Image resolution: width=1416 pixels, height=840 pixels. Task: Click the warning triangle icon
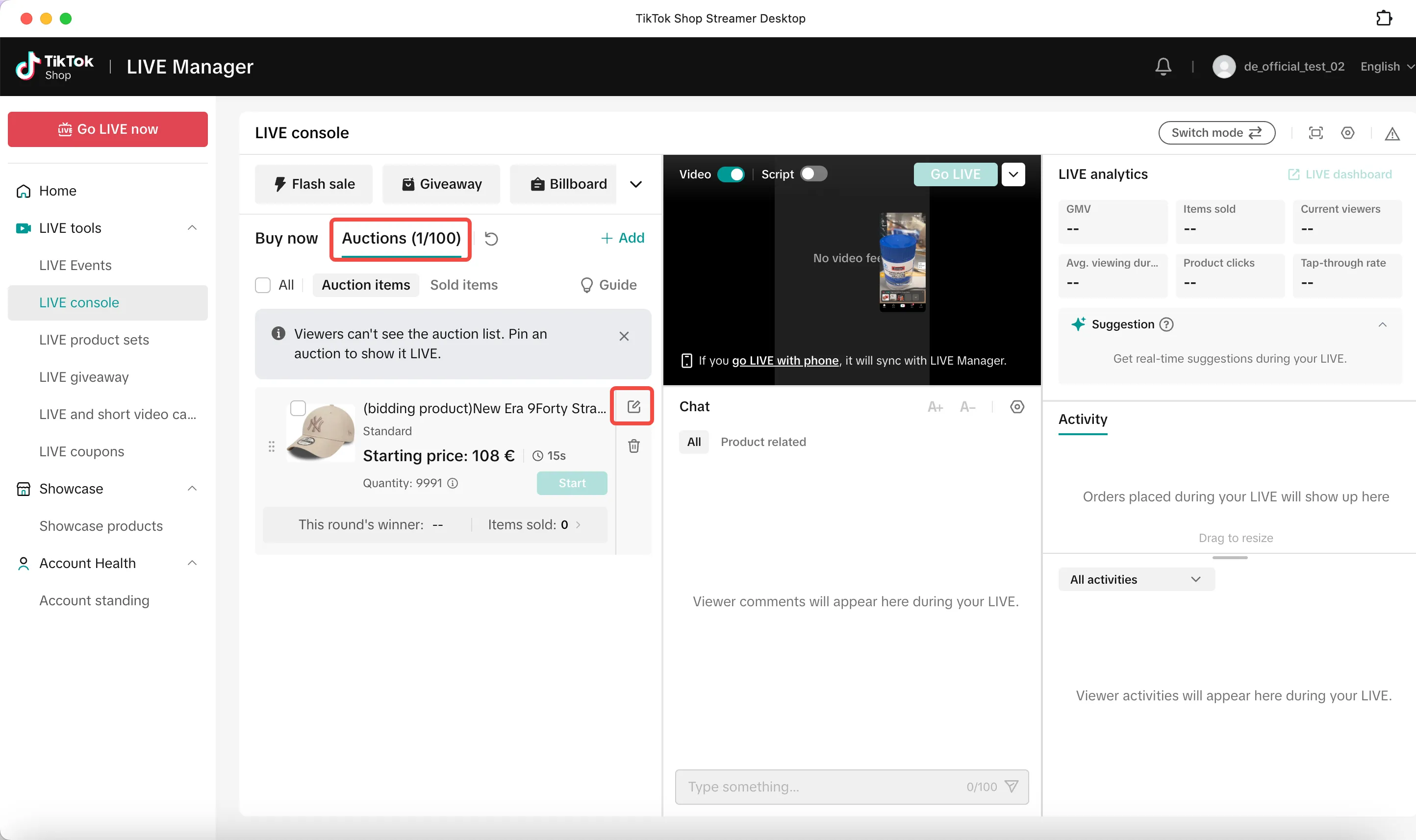pyautogui.click(x=1391, y=134)
